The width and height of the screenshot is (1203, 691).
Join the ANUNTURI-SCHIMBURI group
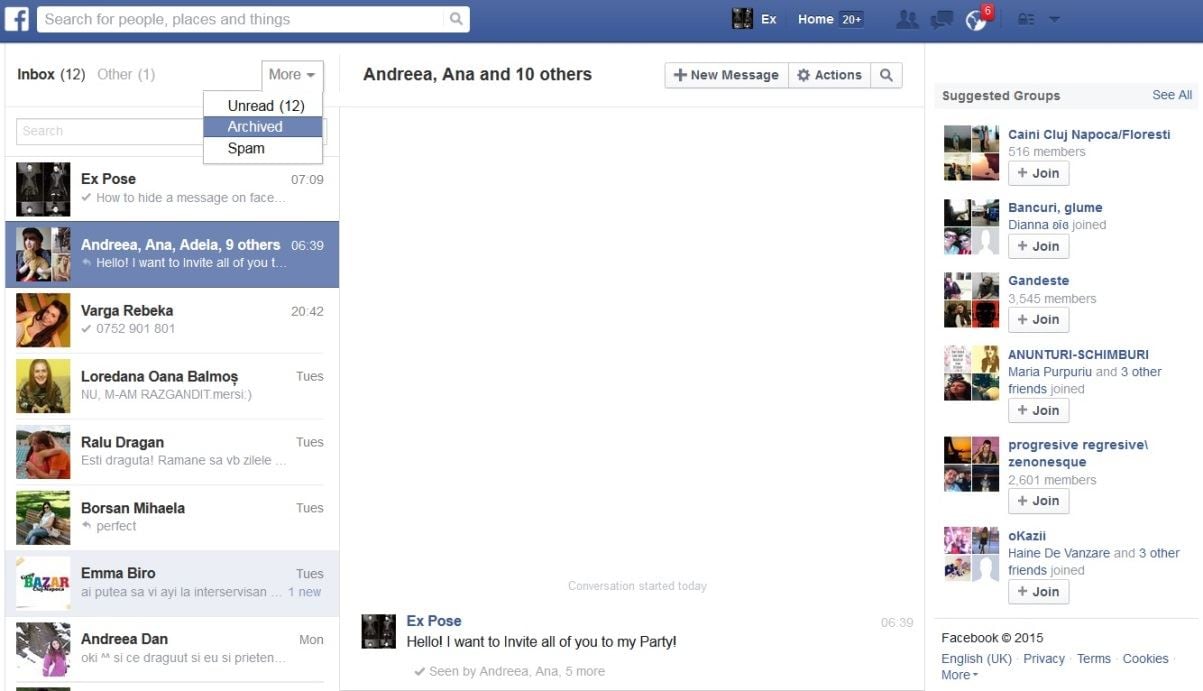1038,410
